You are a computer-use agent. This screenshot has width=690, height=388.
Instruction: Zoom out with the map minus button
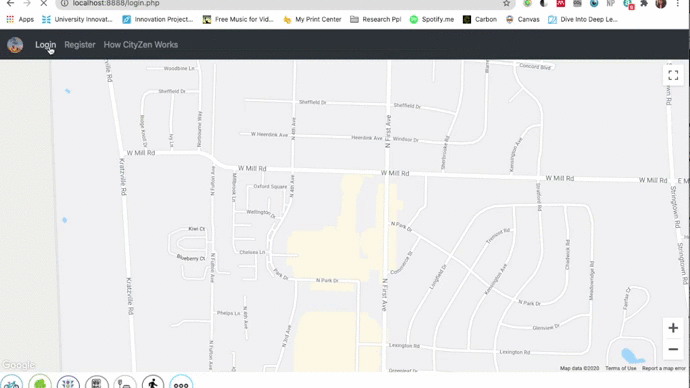[x=673, y=349]
